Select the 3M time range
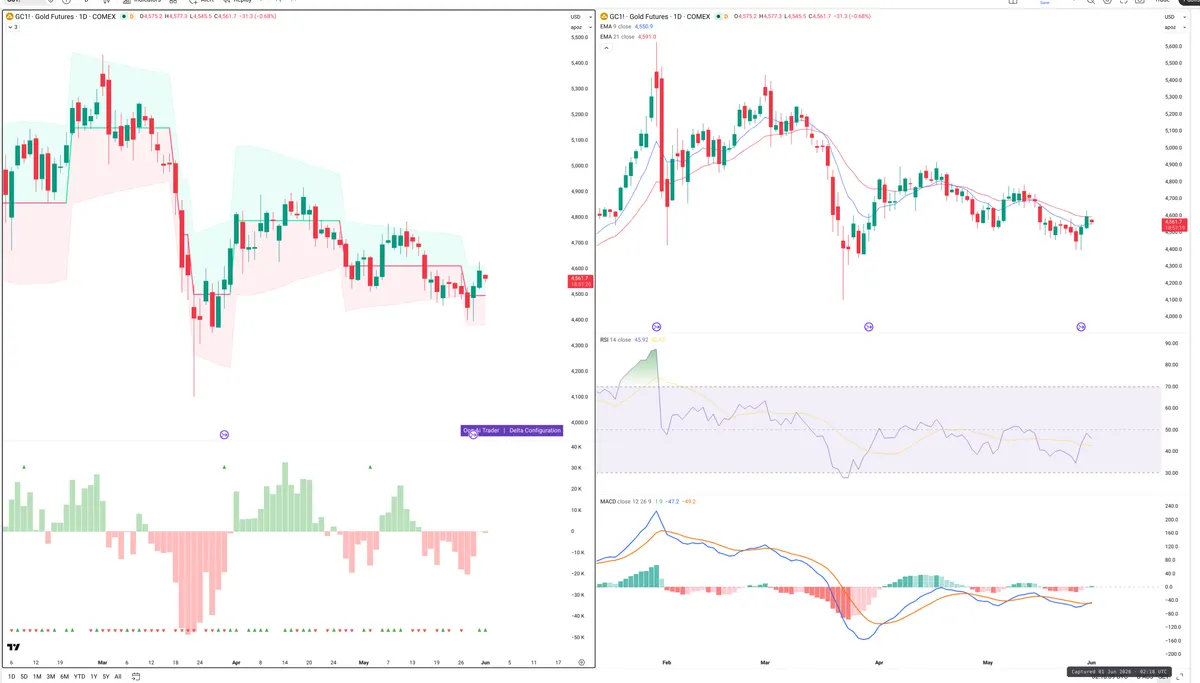 pos(51,677)
